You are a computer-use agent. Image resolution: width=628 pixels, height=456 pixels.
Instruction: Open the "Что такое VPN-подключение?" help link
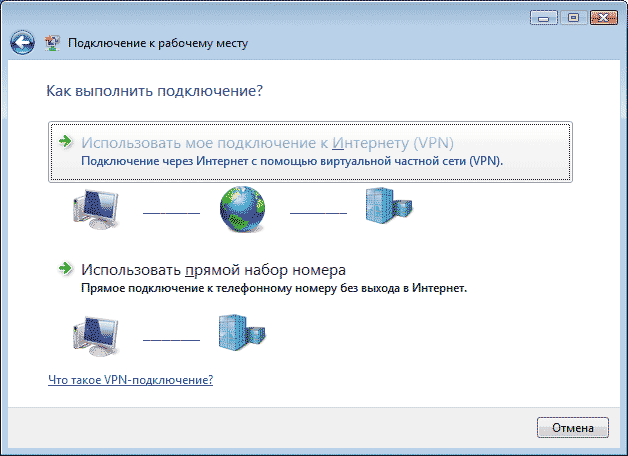[130, 381]
